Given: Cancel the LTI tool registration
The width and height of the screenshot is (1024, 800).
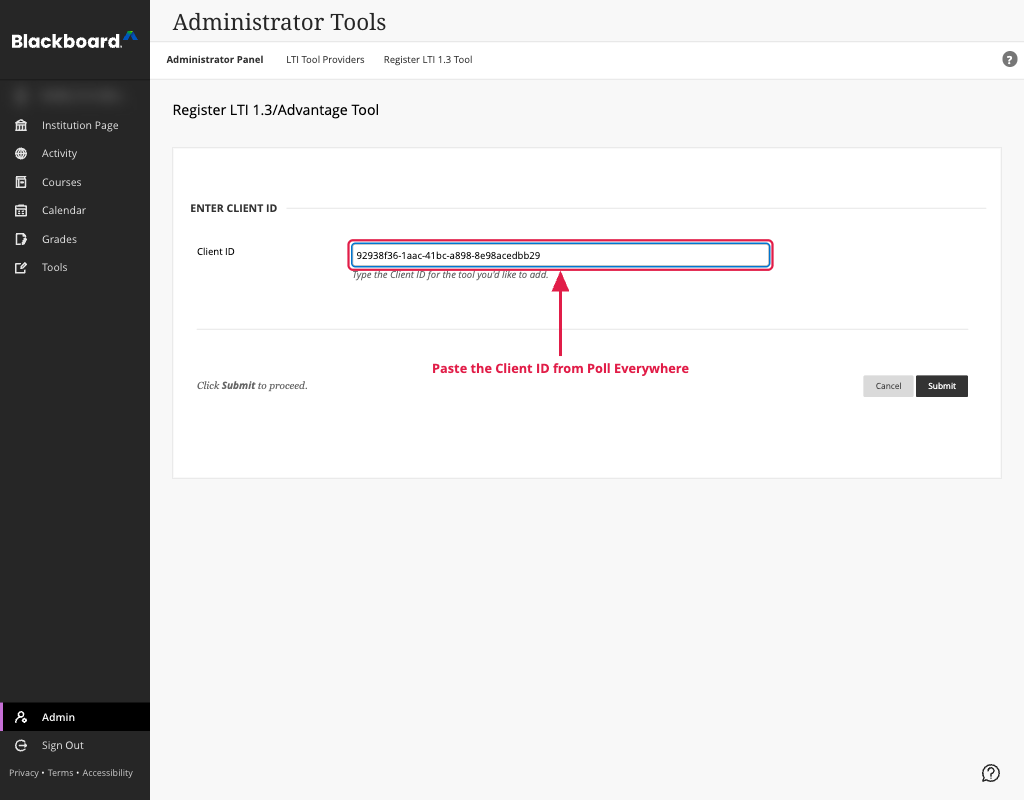Looking at the screenshot, I should click(x=888, y=386).
